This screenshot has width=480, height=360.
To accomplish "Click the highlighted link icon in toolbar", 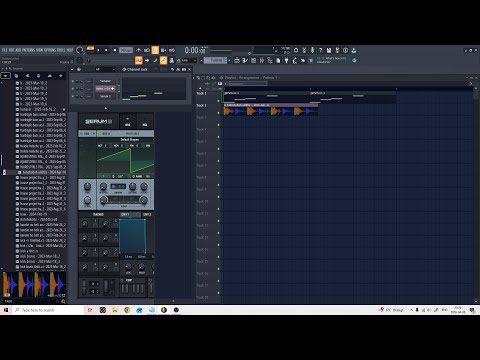I will (x=163, y=60).
